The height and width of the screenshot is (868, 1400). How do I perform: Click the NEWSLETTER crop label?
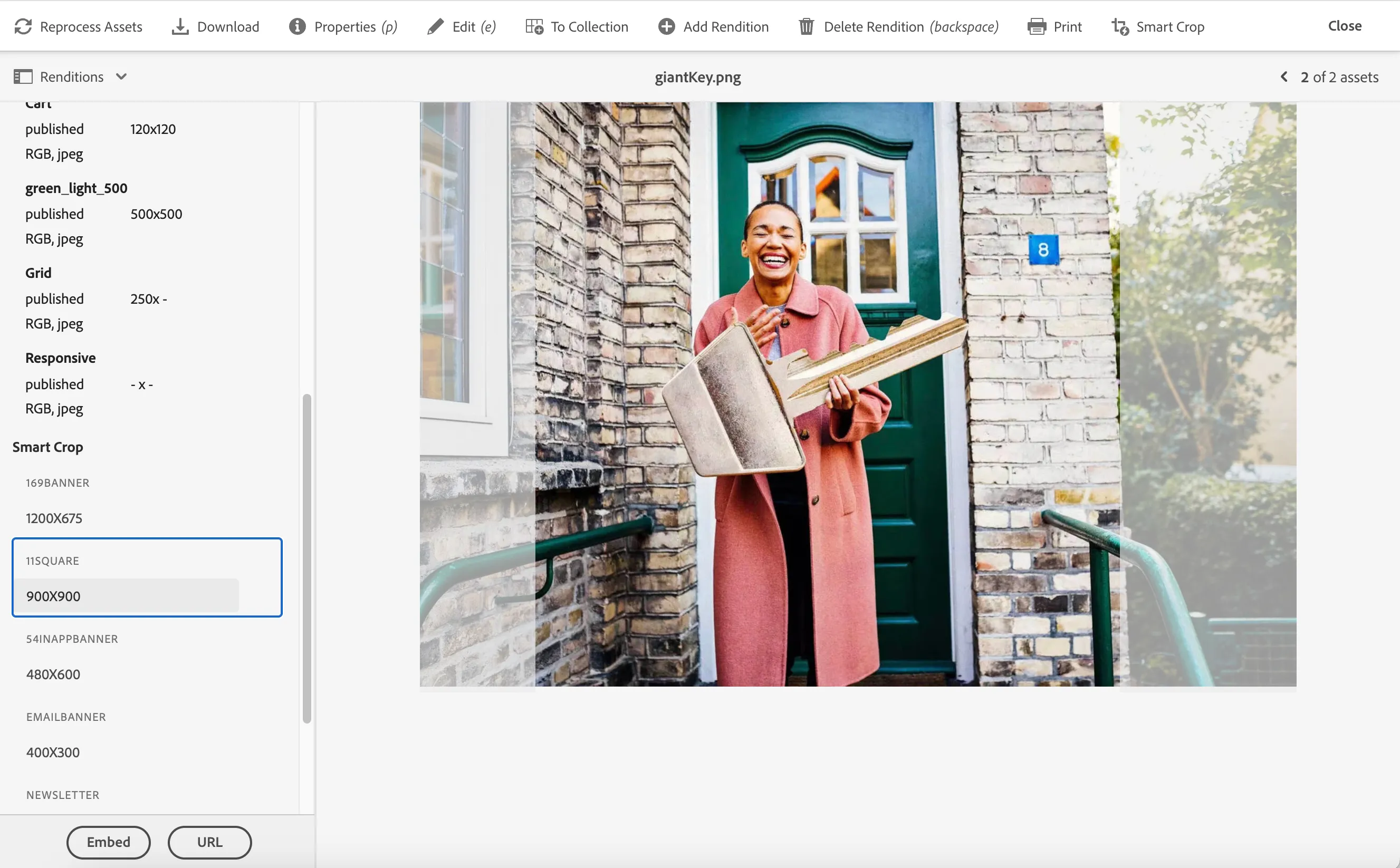coord(63,795)
